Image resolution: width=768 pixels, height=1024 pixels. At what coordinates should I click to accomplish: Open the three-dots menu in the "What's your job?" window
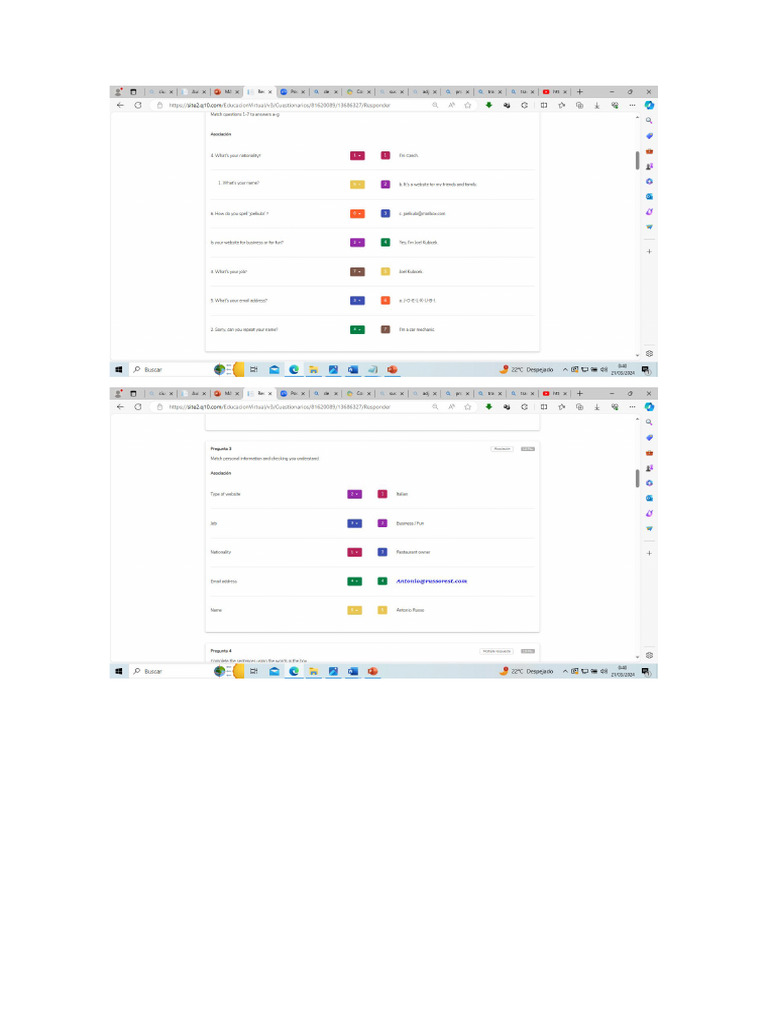click(632, 105)
